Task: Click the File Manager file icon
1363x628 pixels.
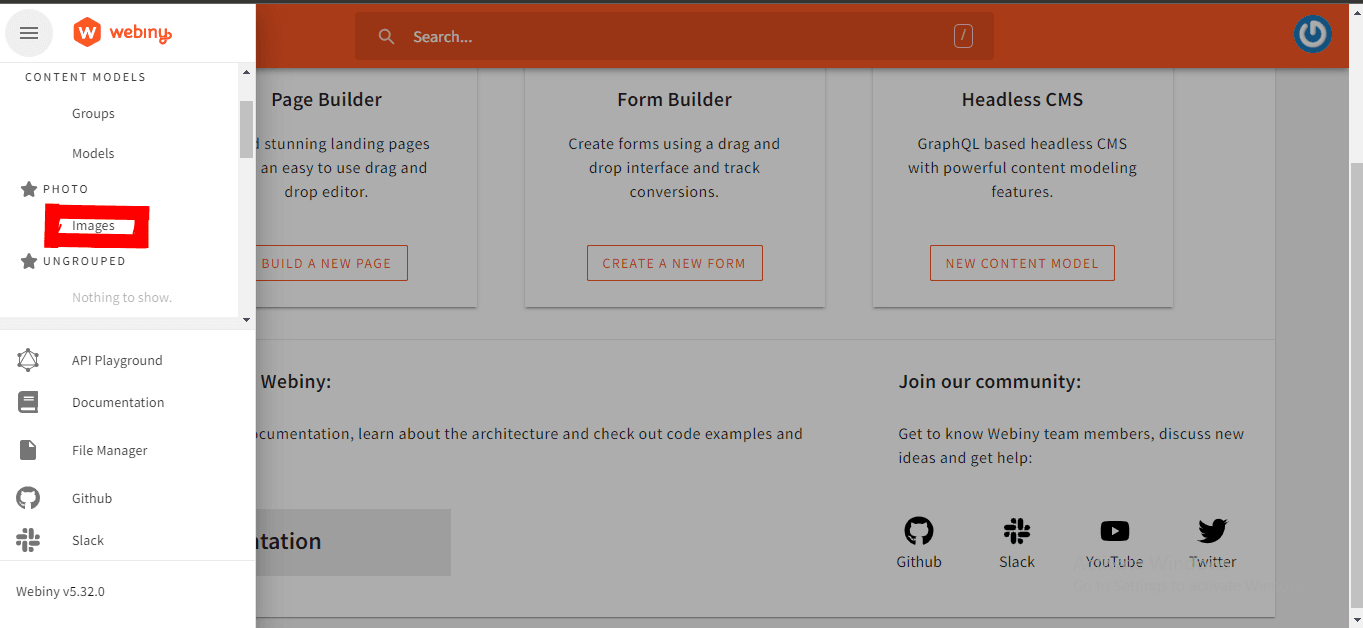Action: coord(28,450)
